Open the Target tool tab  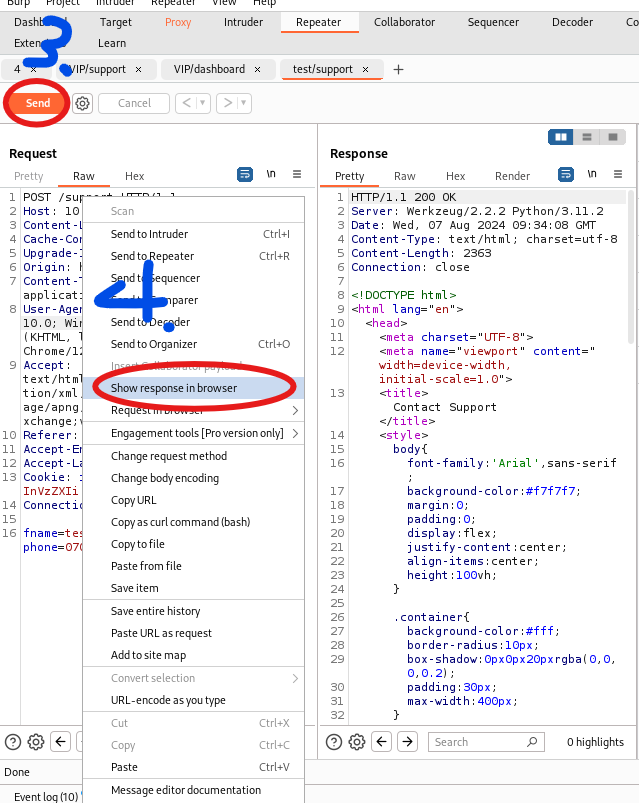click(116, 23)
